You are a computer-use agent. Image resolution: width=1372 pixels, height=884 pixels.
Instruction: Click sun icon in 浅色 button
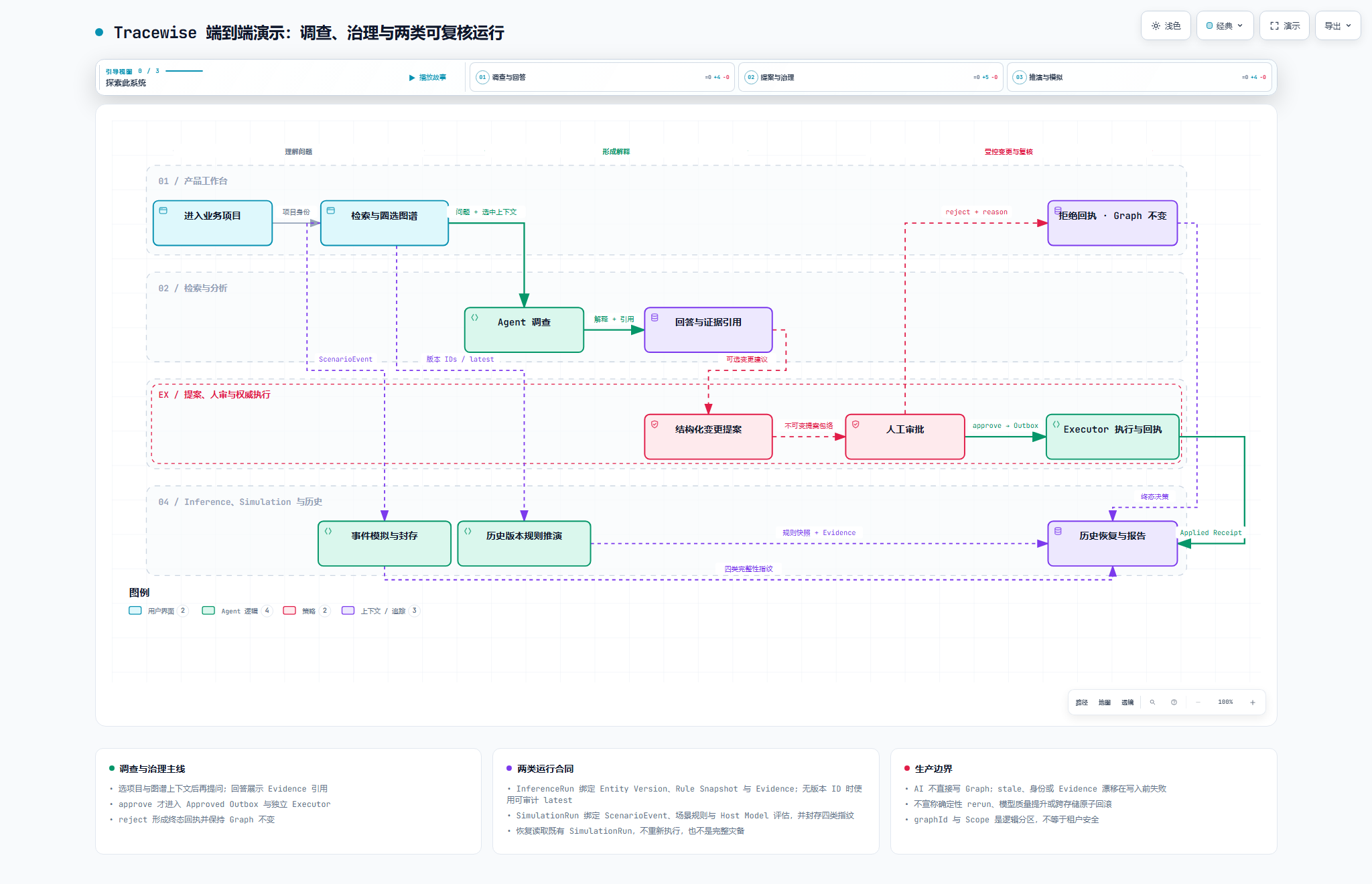1156,25
